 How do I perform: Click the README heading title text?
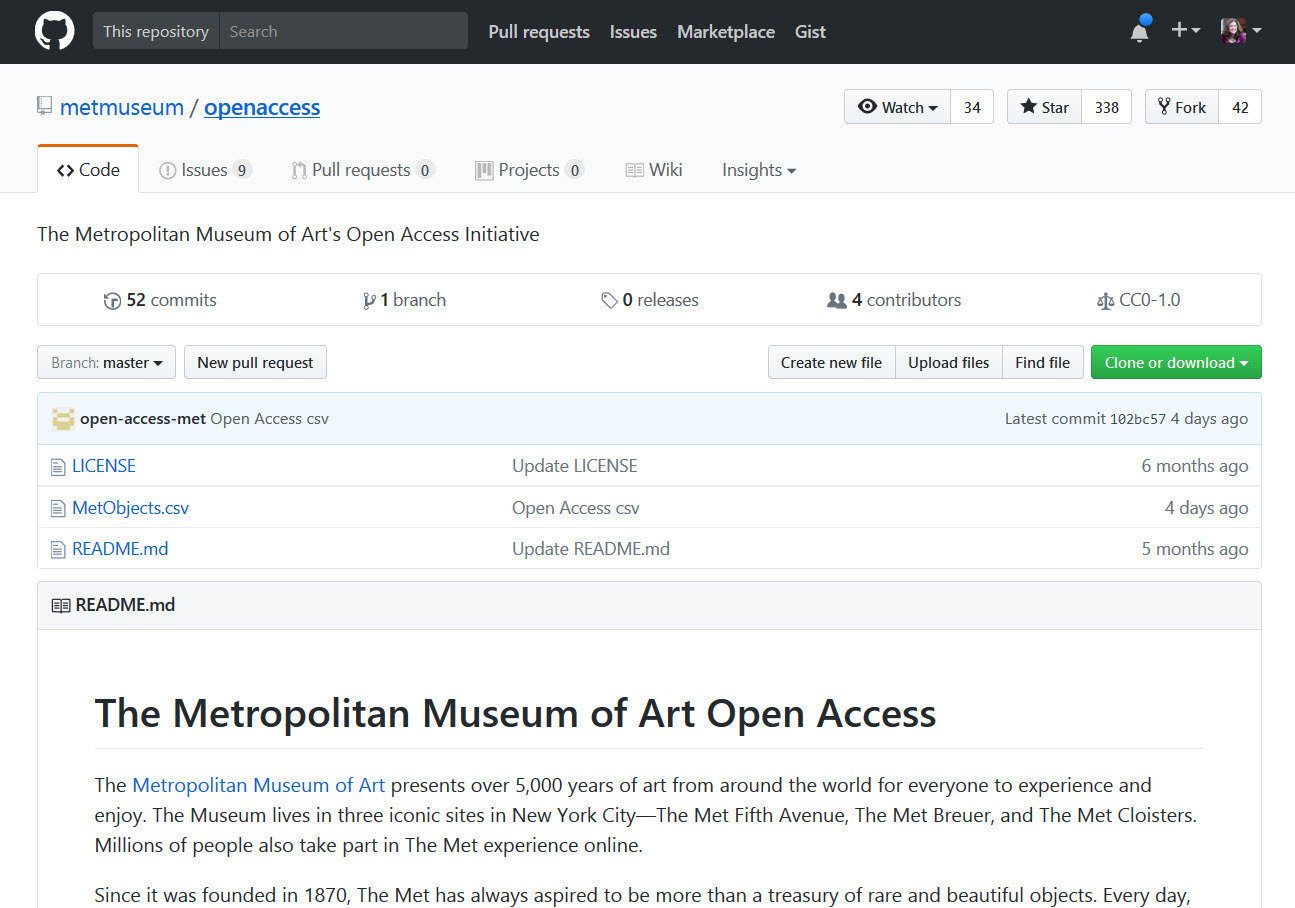(515, 713)
